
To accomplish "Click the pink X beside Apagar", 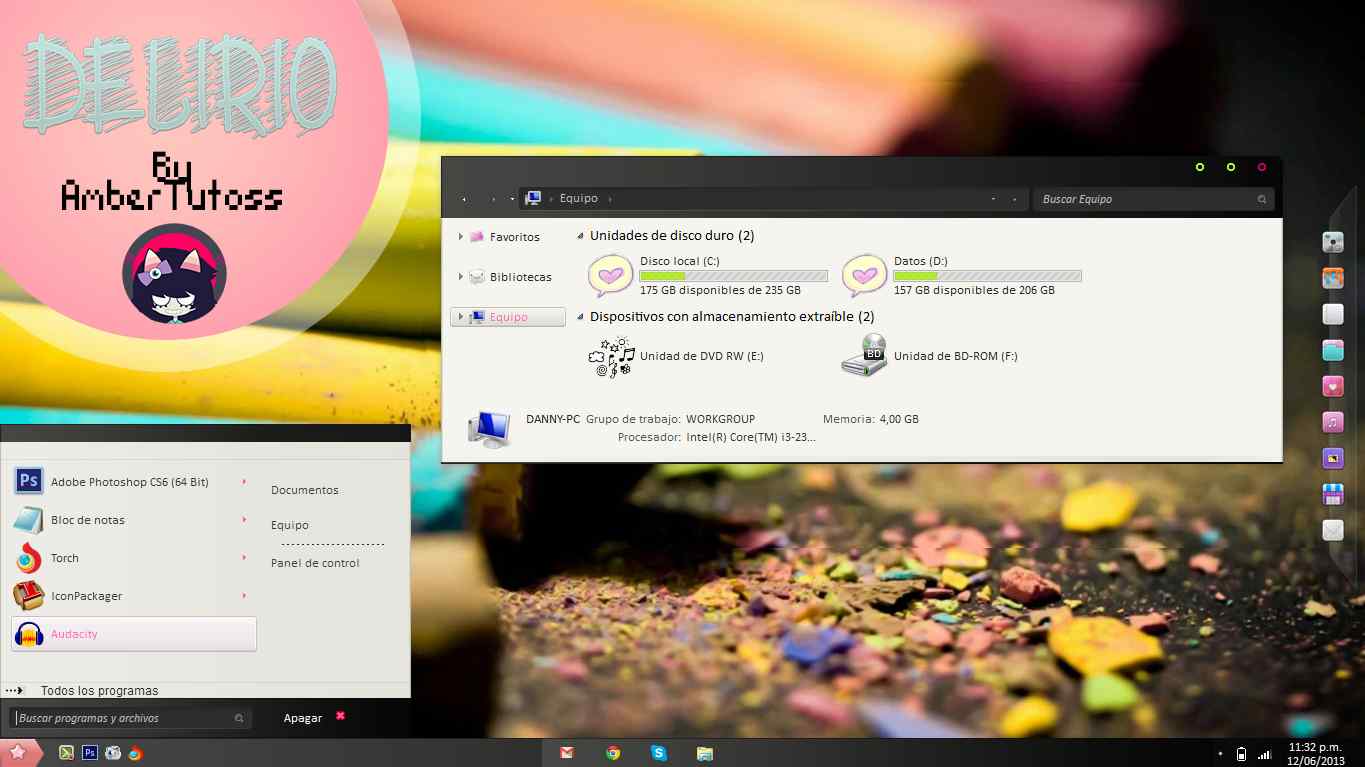I will (x=341, y=716).
